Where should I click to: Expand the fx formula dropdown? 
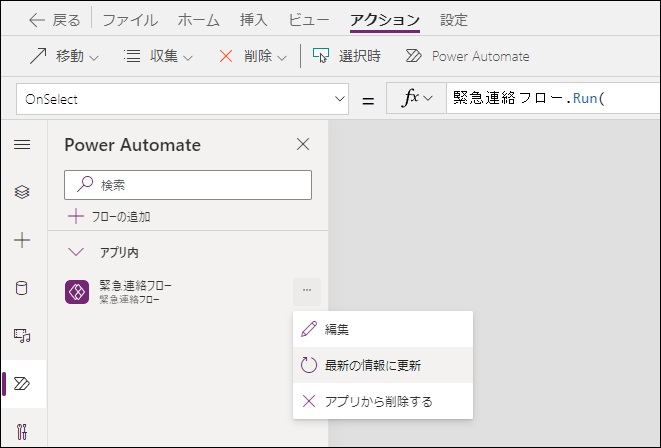click(416, 99)
